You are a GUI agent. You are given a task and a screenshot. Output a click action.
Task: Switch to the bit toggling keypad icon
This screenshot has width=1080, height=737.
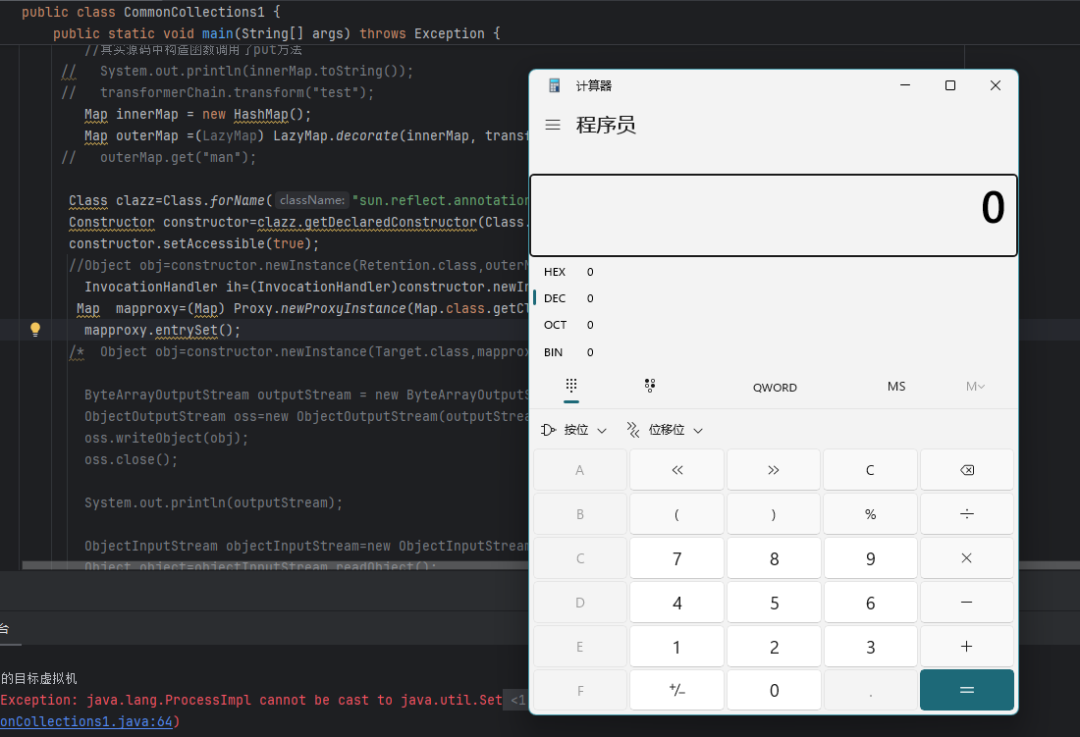pyautogui.click(x=650, y=386)
